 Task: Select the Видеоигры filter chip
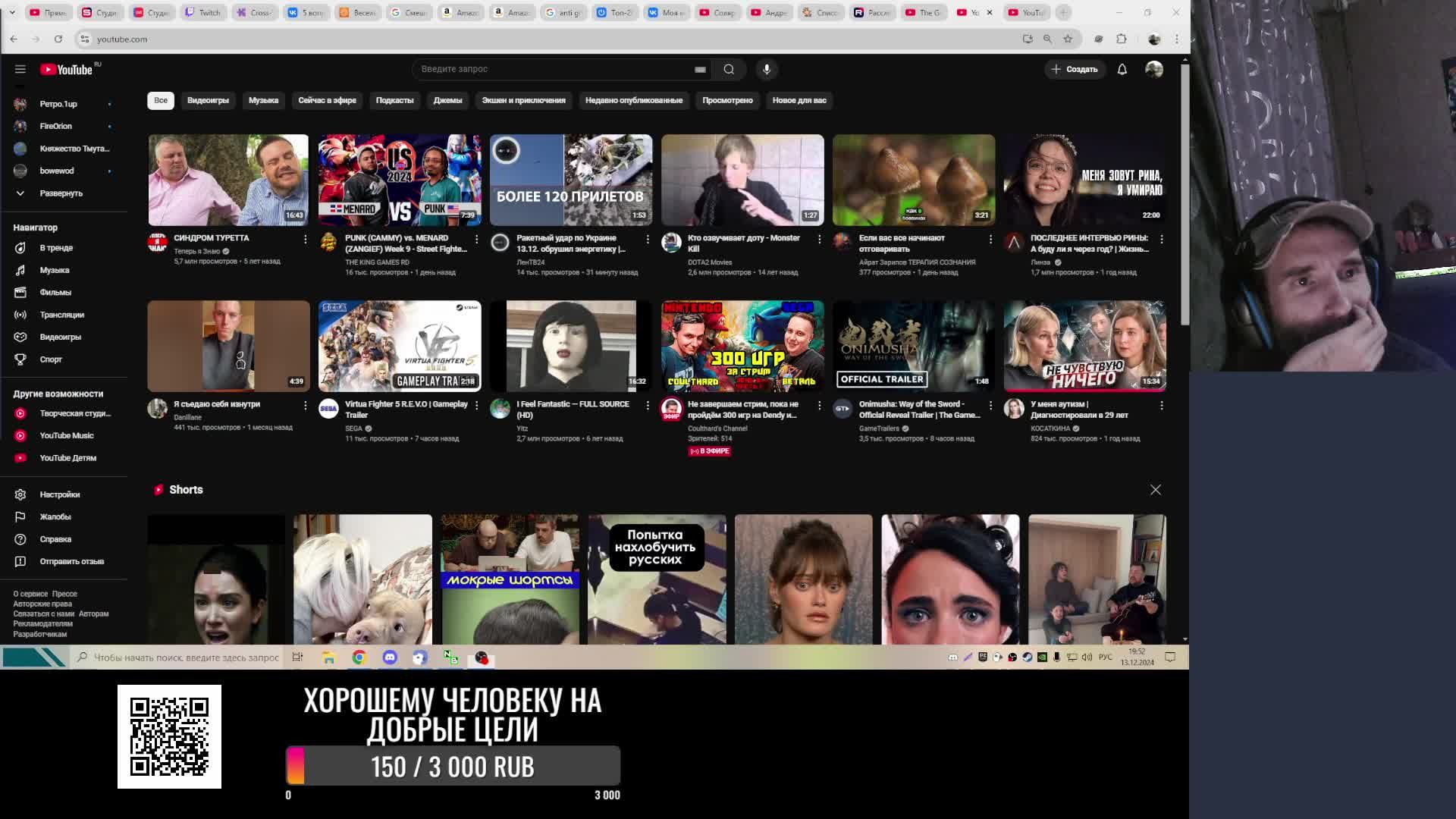pos(208,100)
